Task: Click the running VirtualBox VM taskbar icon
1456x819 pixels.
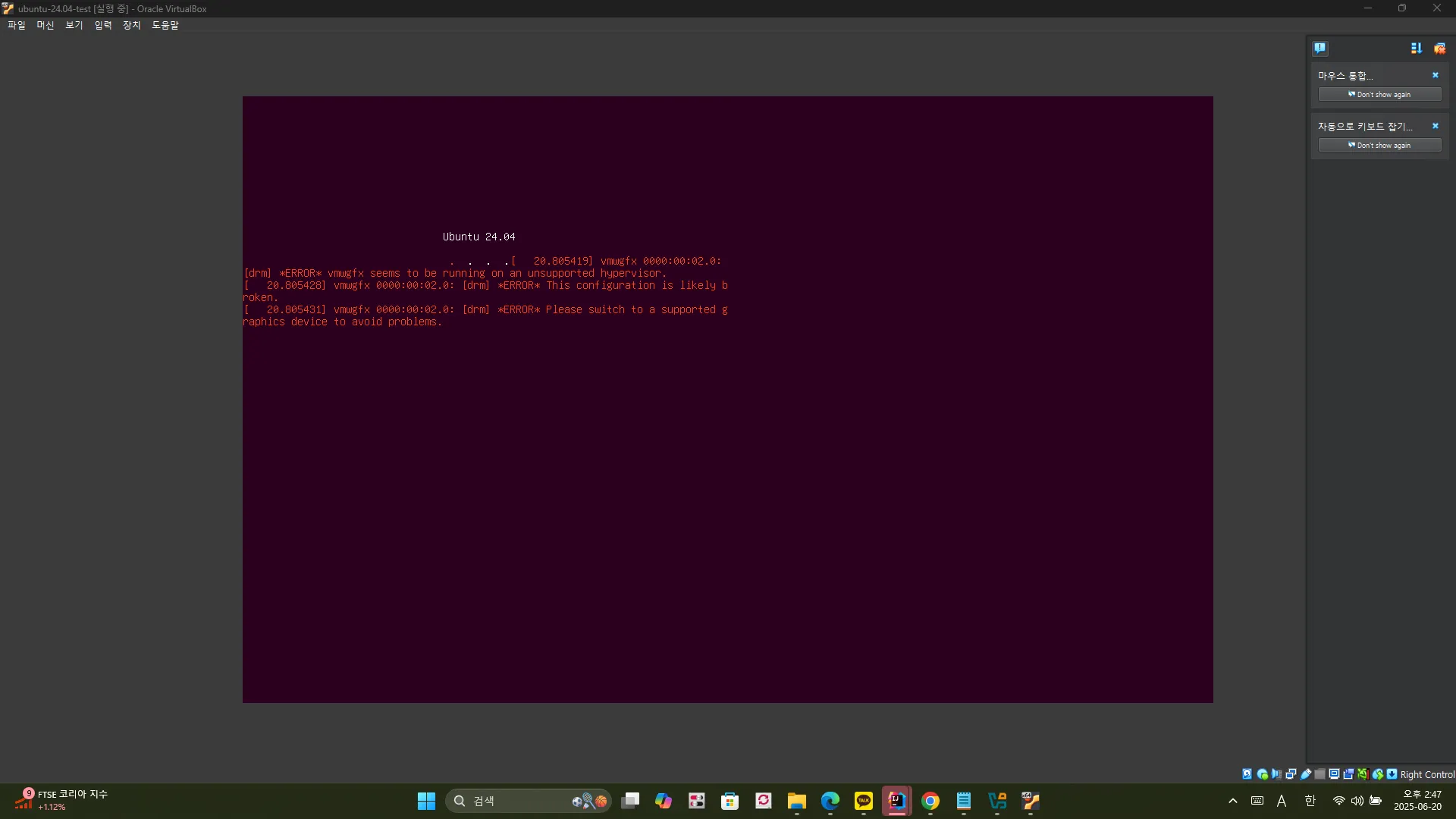Action: point(1031,801)
